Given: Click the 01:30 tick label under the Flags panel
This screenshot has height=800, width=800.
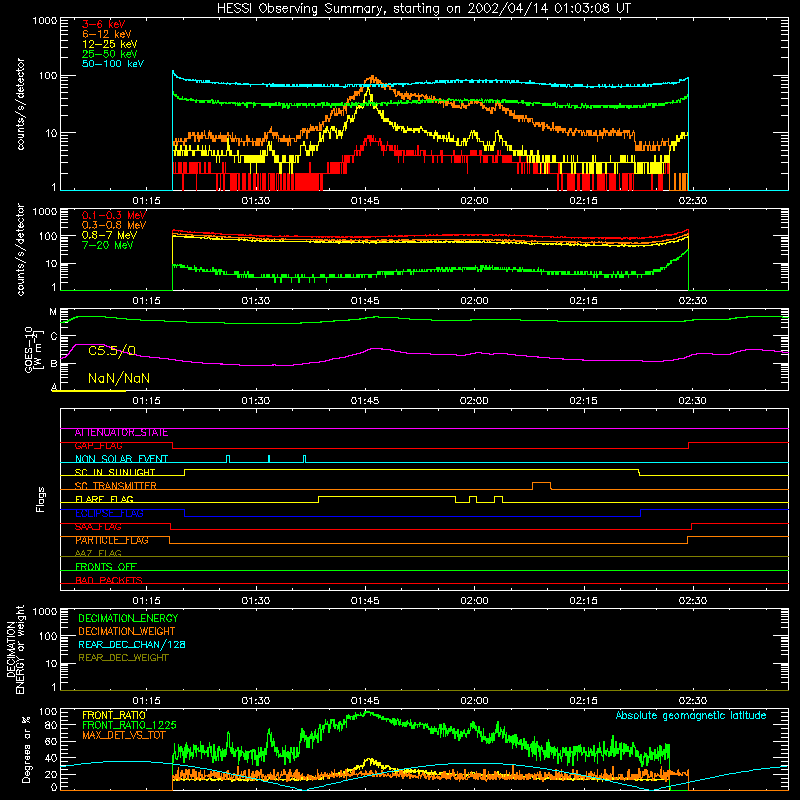Looking at the screenshot, I should (x=256, y=601).
